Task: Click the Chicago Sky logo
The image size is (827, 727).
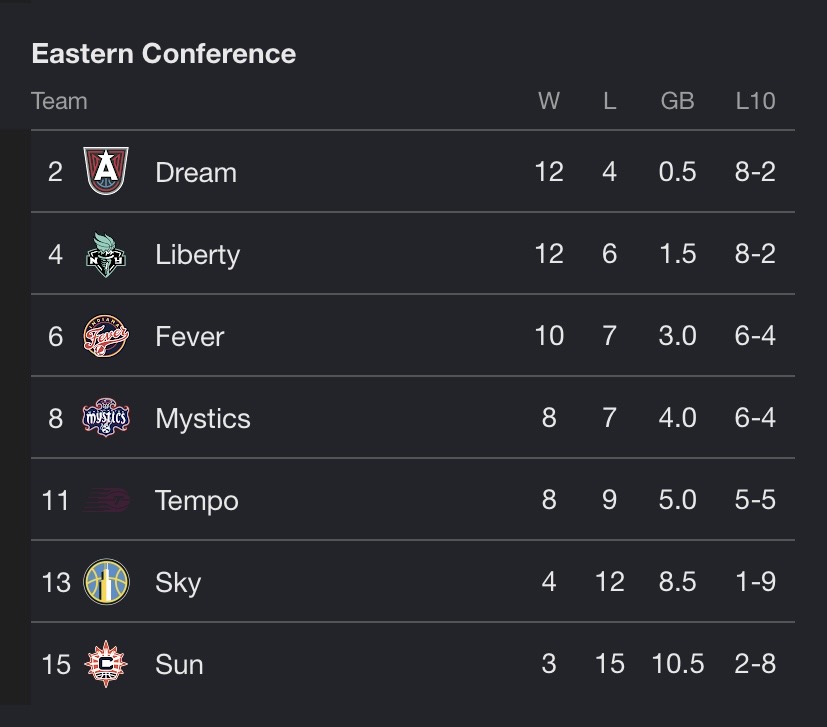Action: pyautogui.click(x=106, y=582)
